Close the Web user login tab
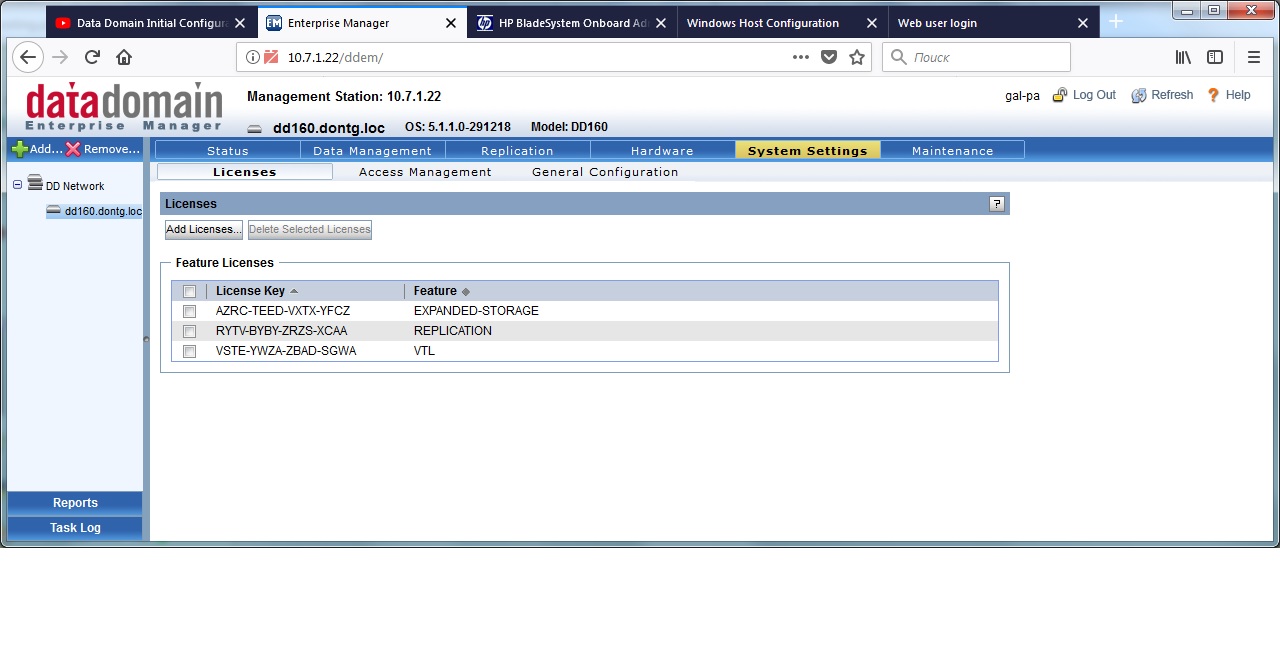Viewport: 1280px width, 648px height. coord(1083,23)
